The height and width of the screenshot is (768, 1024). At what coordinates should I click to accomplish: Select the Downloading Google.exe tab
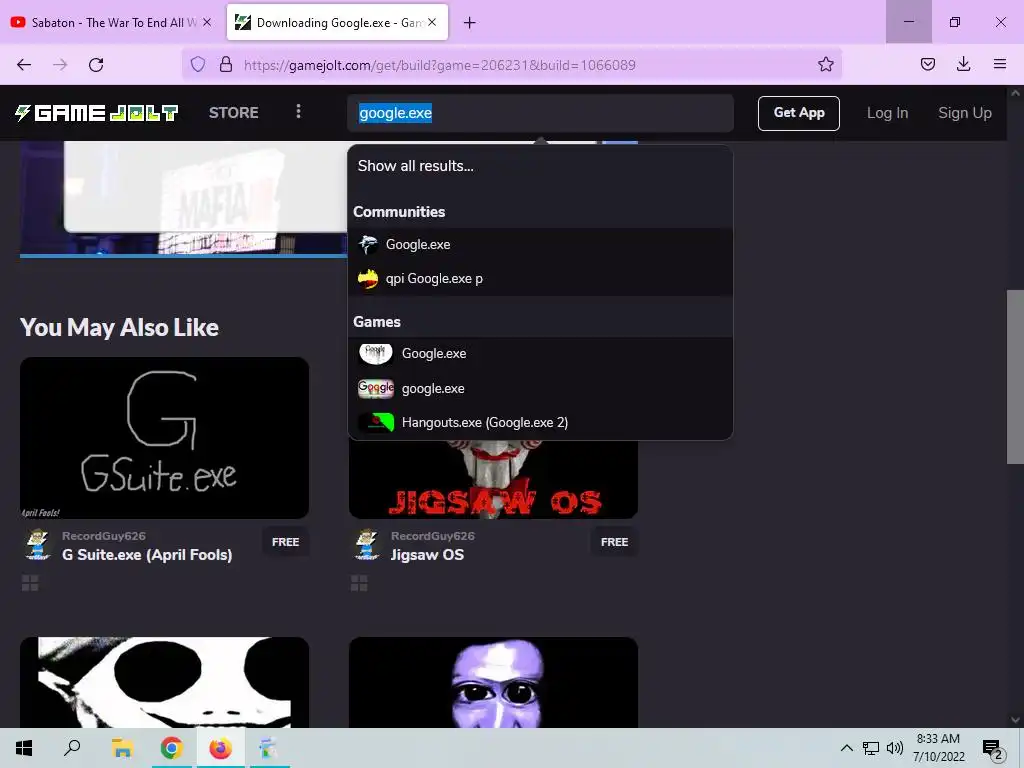click(338, 22)
